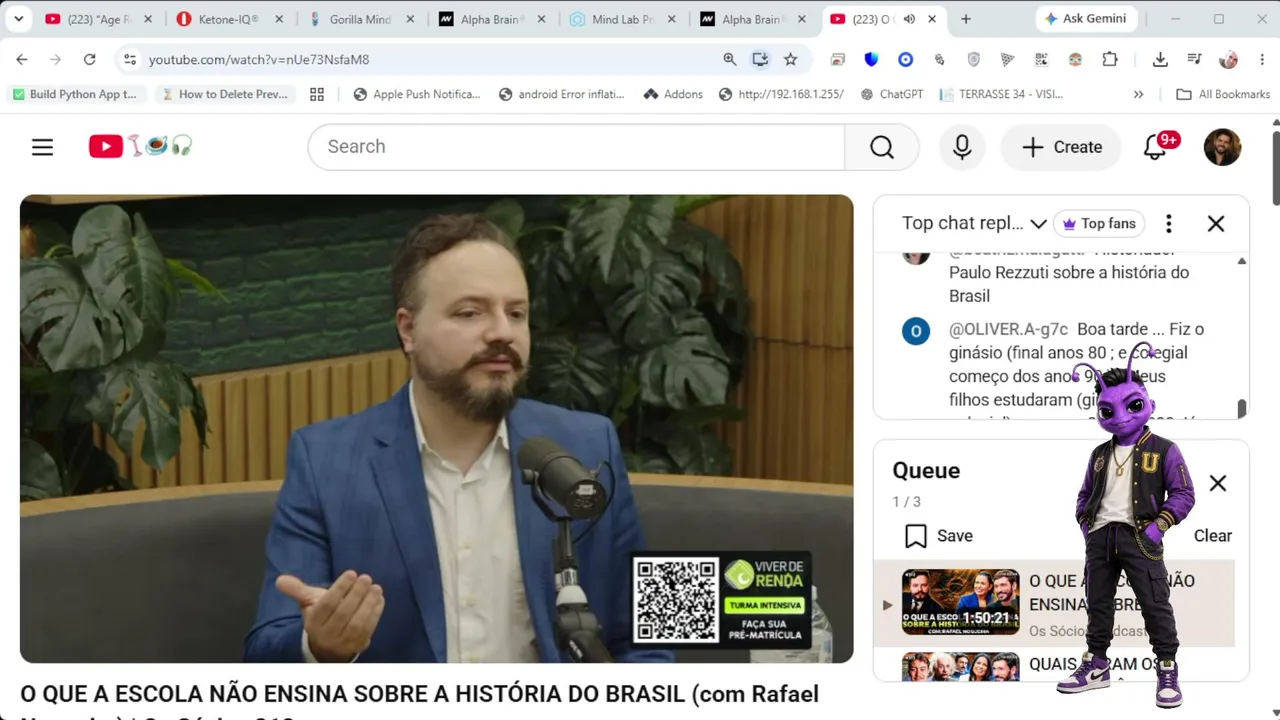The height and width of the screenshot is (720, 1280).
Task: Close the Queue panel
Action: 1218,484
